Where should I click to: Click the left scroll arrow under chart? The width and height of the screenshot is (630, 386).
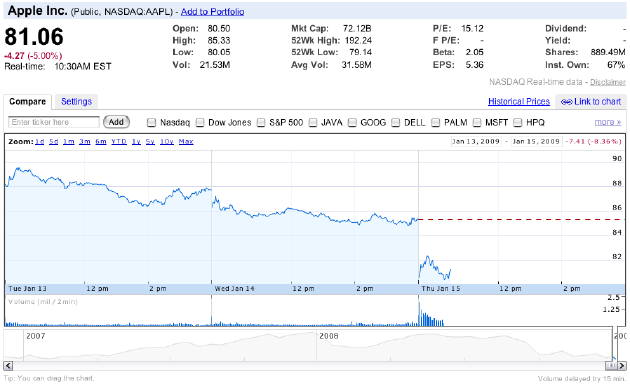click(8, 366)
